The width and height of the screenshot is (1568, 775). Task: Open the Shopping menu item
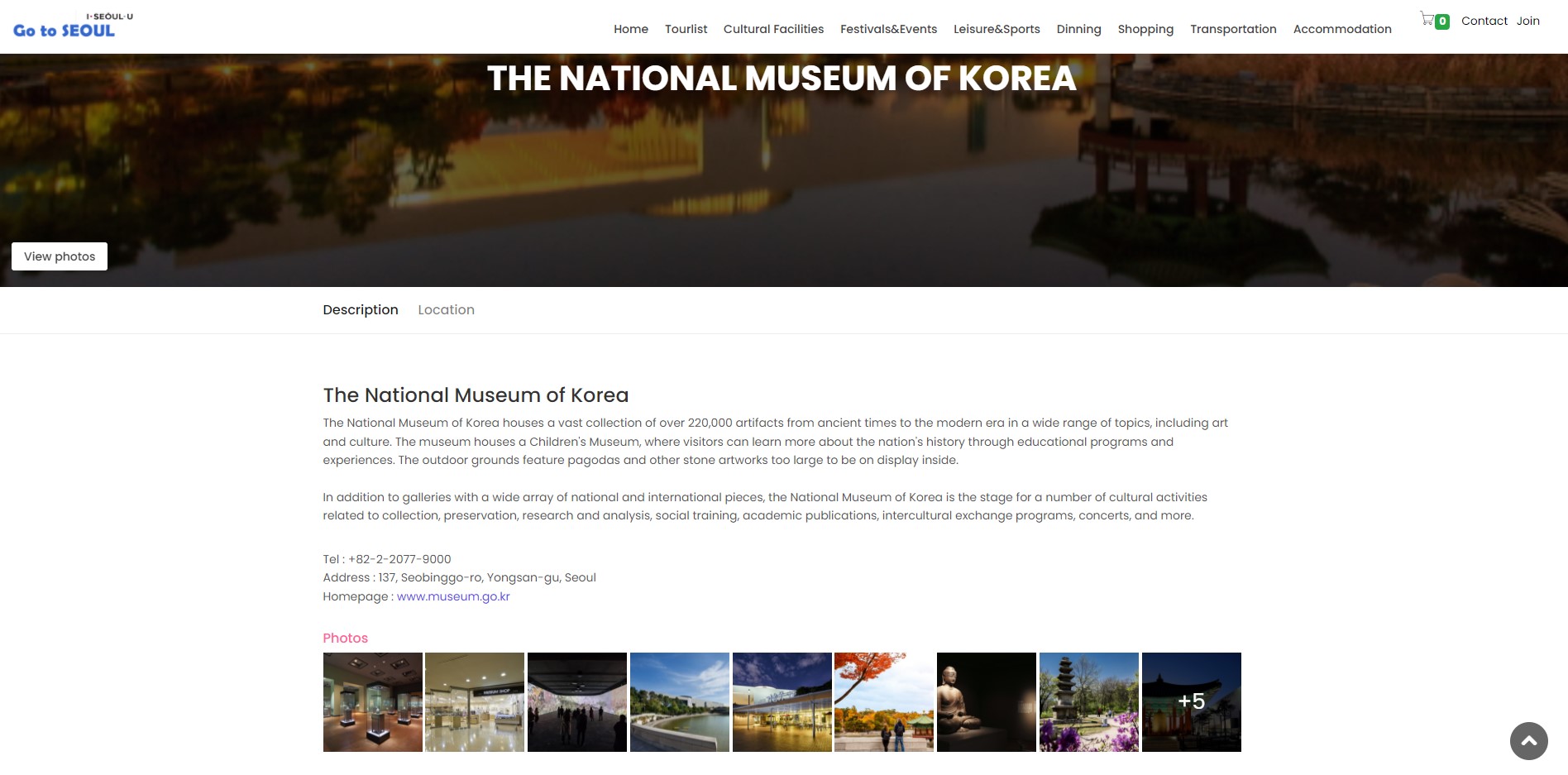click(x=1145, y=29)
